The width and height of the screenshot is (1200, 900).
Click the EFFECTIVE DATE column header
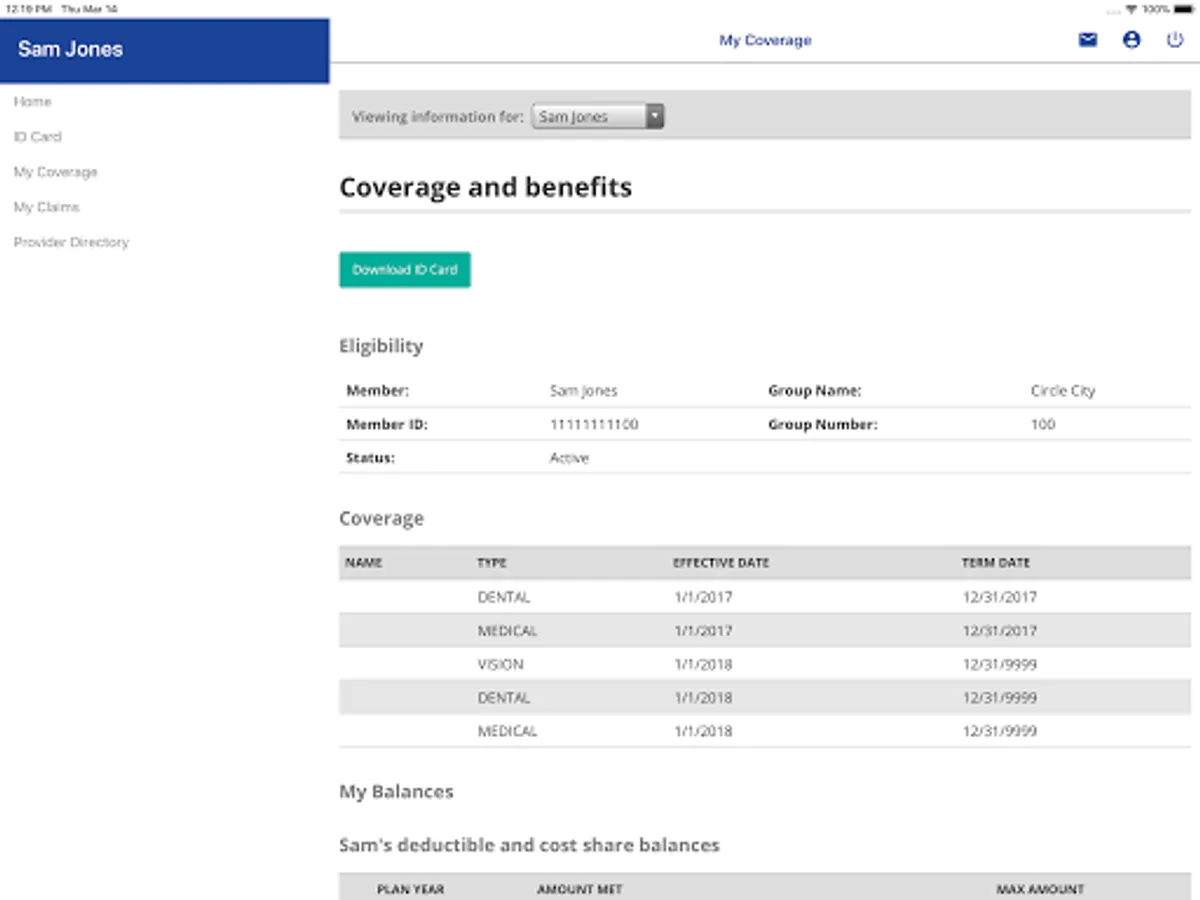pyautogui.click(x=720, y=563)
